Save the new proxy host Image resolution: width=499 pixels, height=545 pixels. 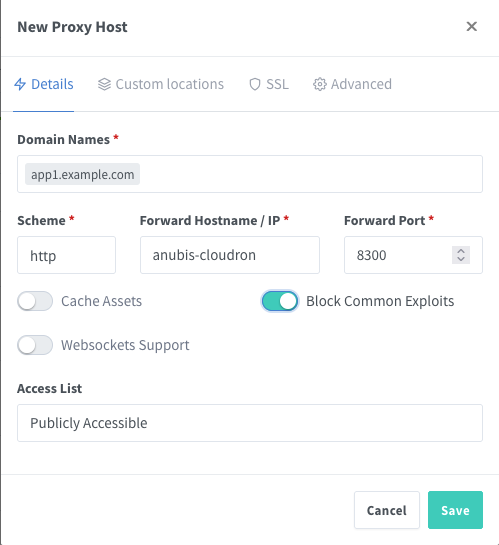[x=455, y=510]
